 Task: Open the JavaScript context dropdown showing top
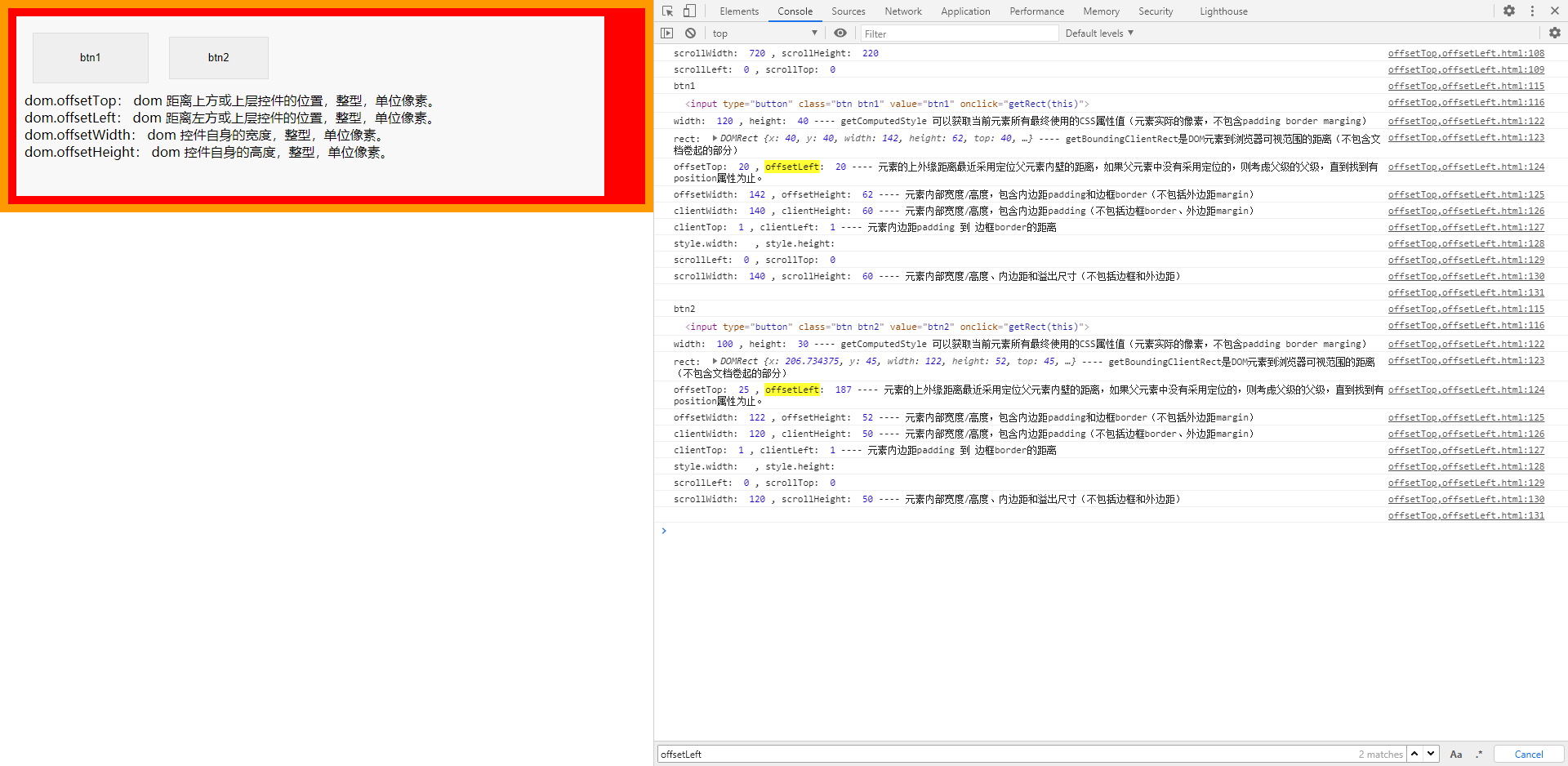(x=764, y=33)
